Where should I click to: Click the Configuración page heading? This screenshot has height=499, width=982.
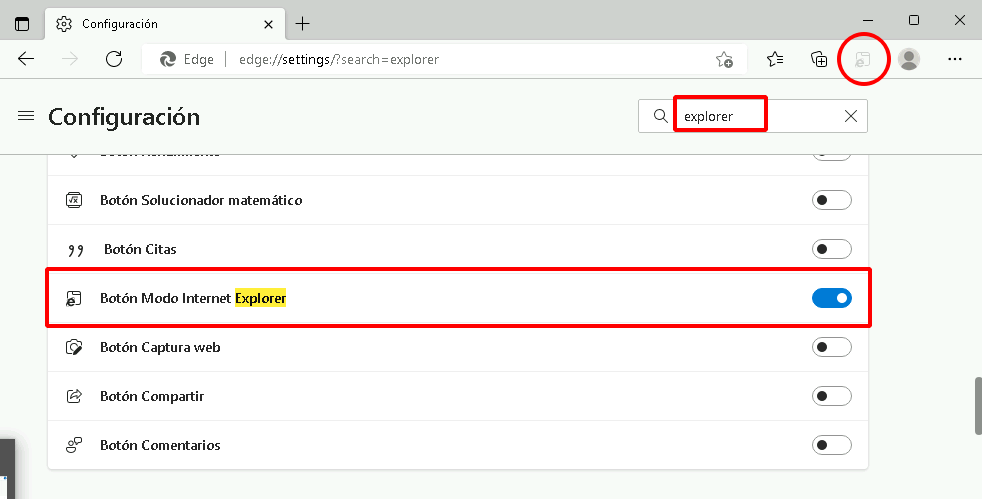coord(124,117)
